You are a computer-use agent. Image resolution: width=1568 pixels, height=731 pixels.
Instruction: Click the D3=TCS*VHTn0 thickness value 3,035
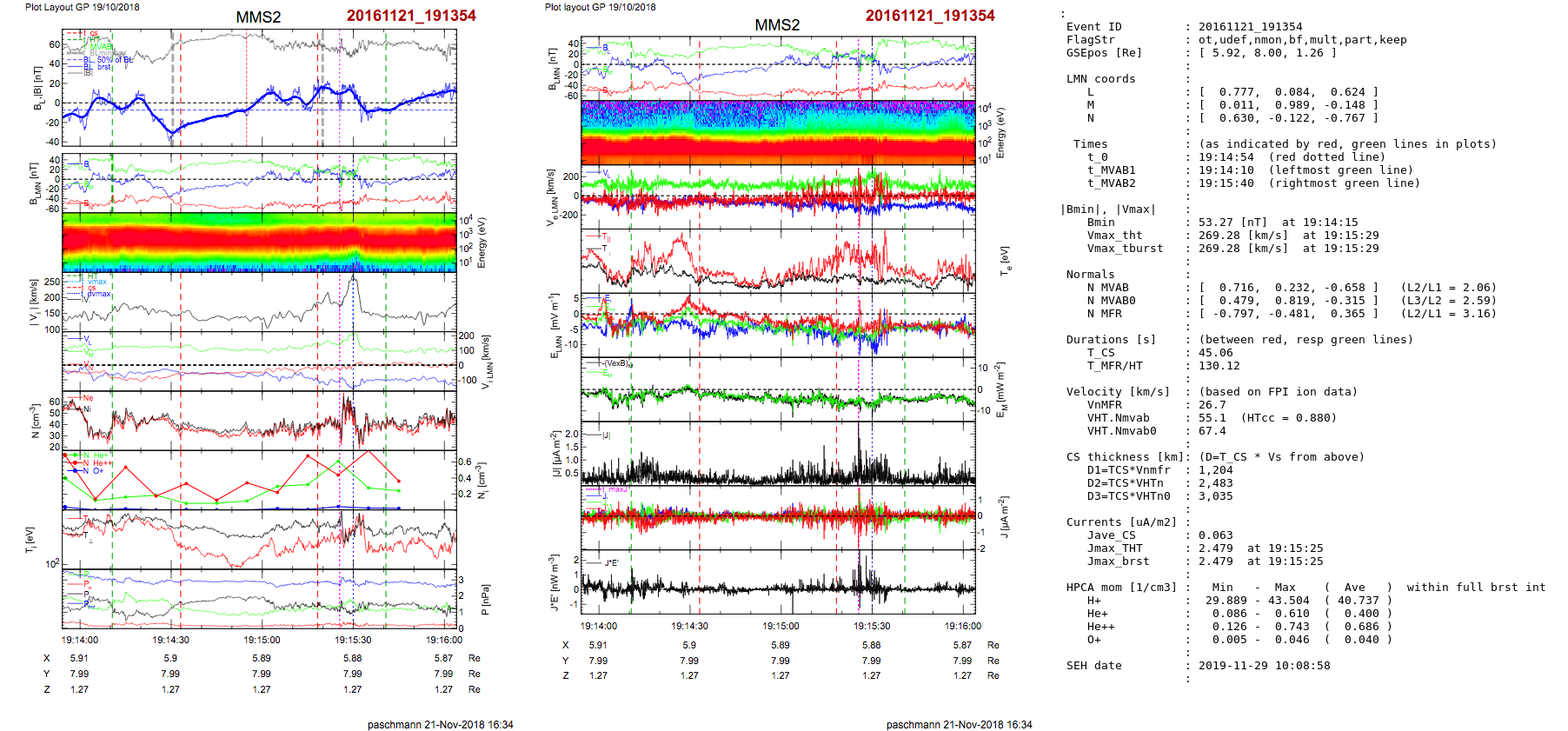1215,496
